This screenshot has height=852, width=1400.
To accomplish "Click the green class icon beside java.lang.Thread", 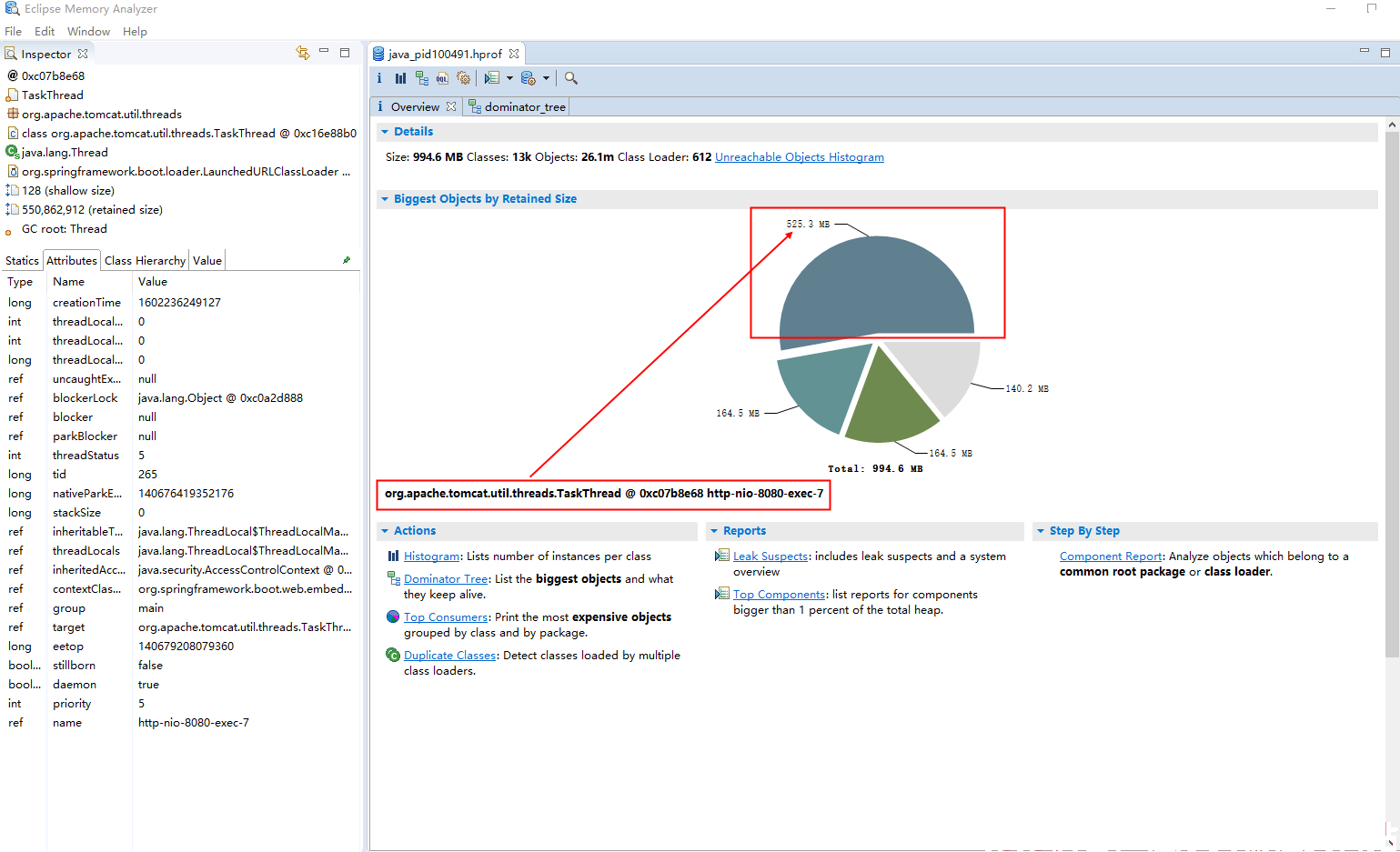I will point(13,152).
